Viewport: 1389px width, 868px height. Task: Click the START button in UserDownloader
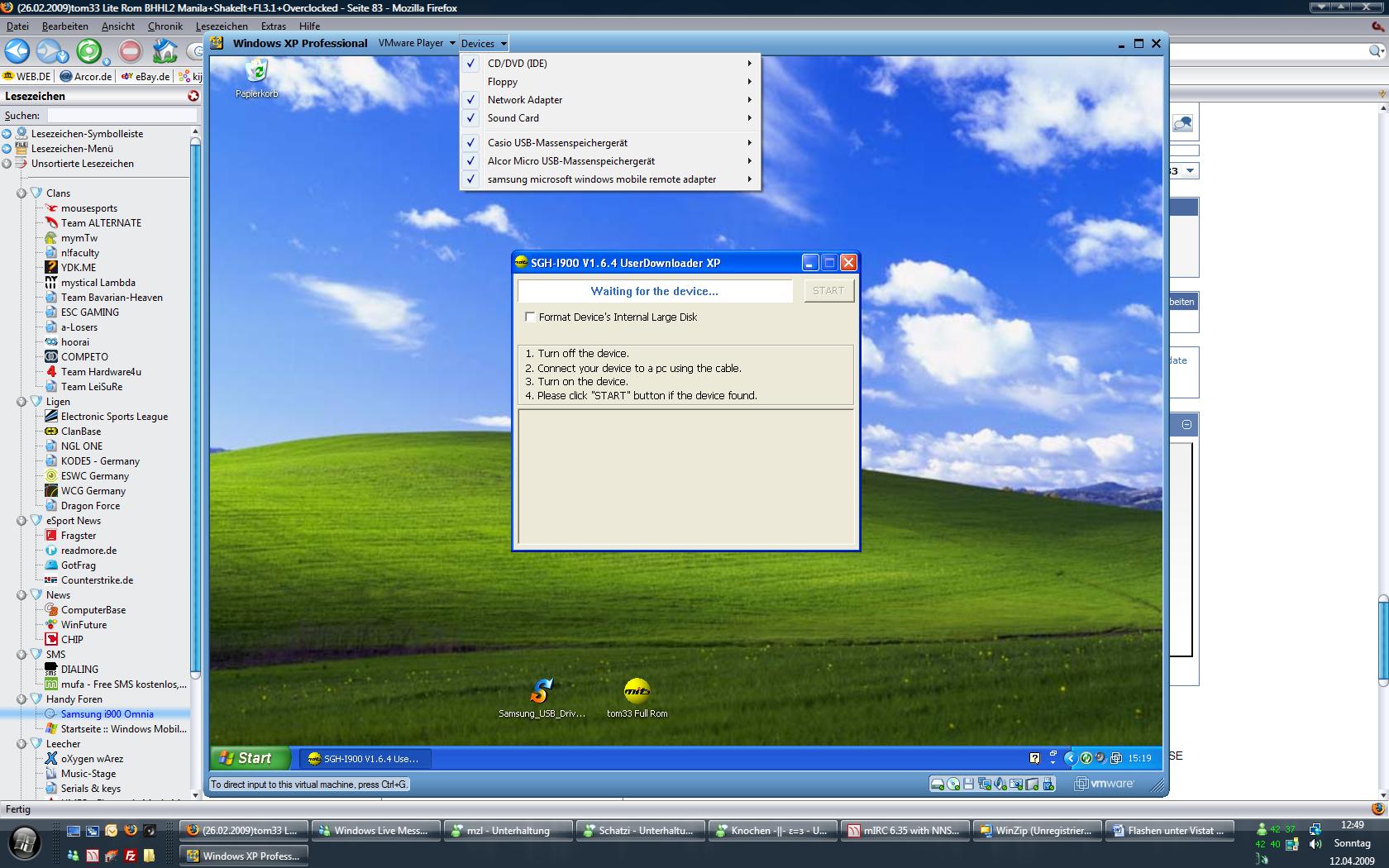point(828,291)
